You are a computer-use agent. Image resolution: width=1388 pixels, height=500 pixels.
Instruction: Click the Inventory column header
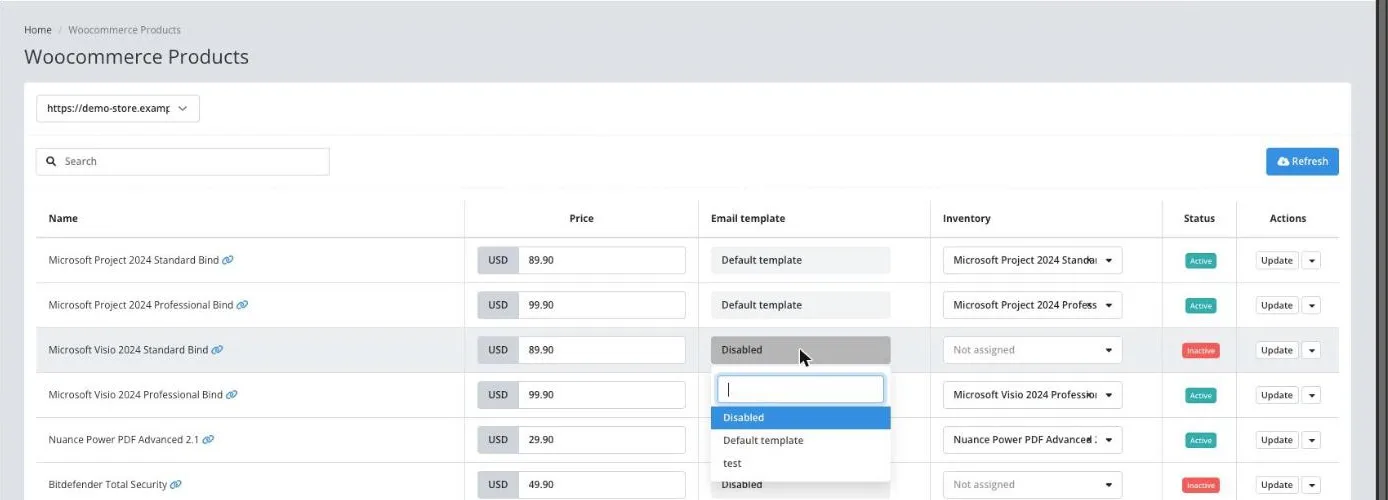(967, 218)
